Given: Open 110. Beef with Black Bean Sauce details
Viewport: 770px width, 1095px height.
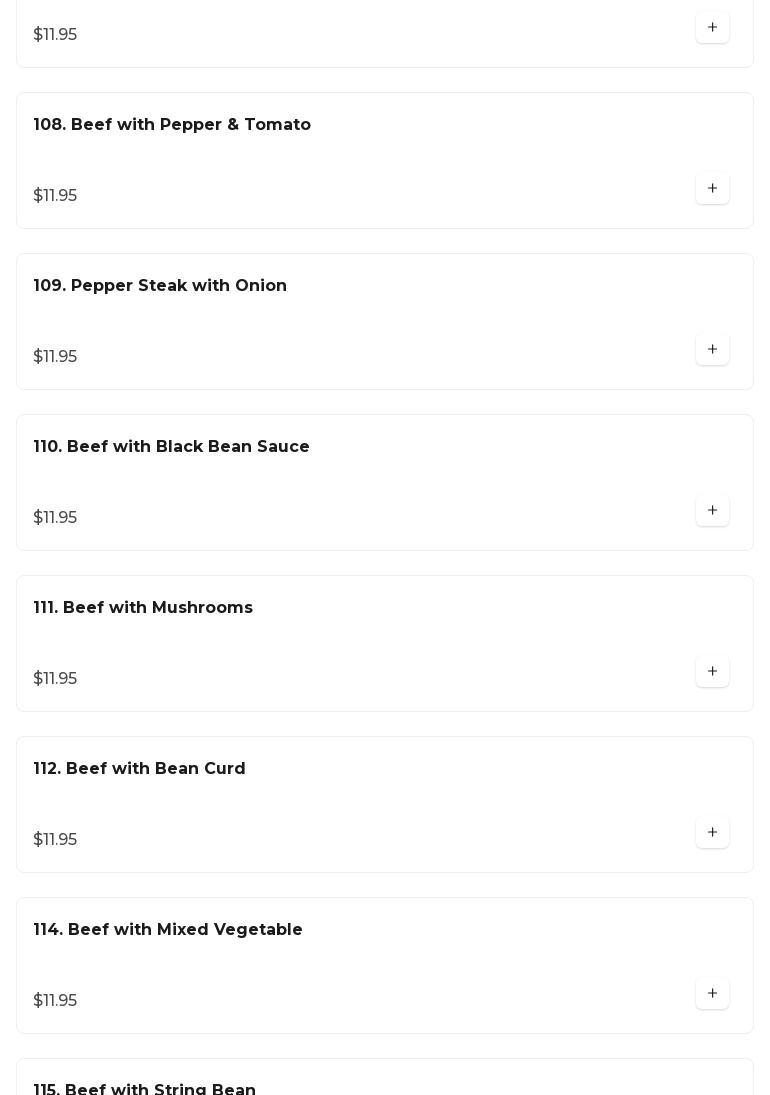Looking at the screenshot, I should coord(171,447).
